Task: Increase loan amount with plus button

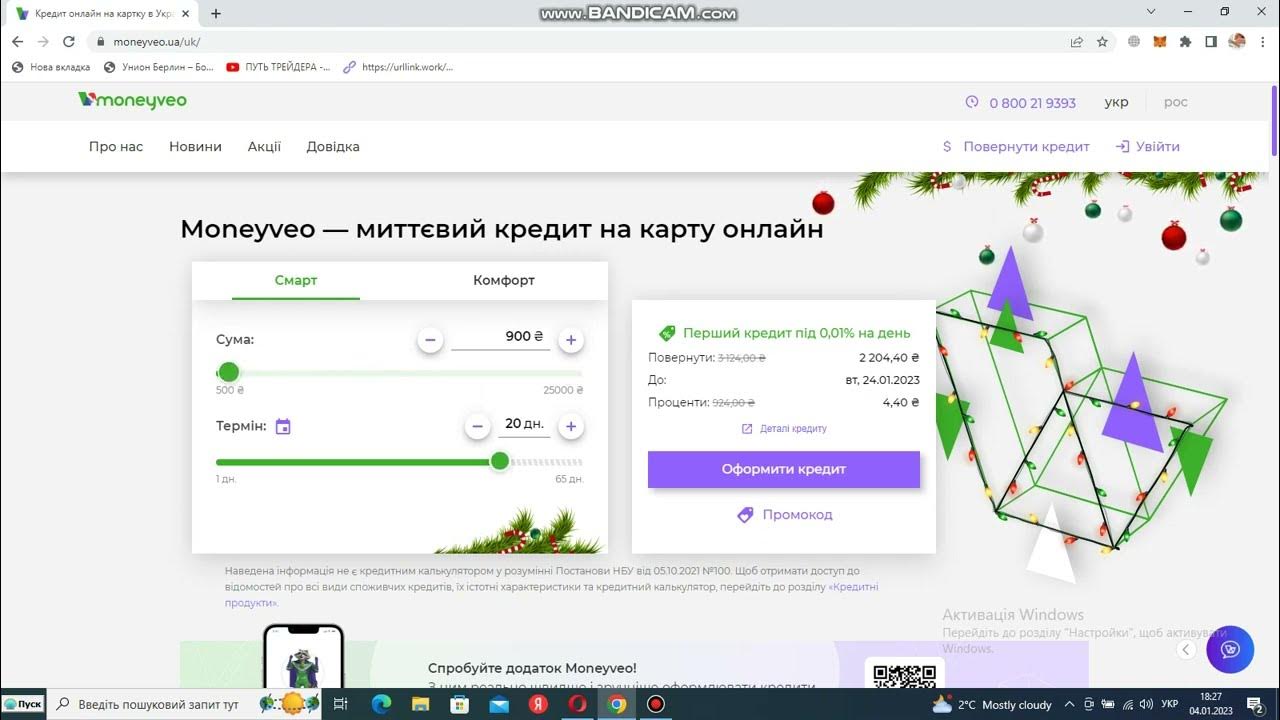Action: click(x=571, y=340)
